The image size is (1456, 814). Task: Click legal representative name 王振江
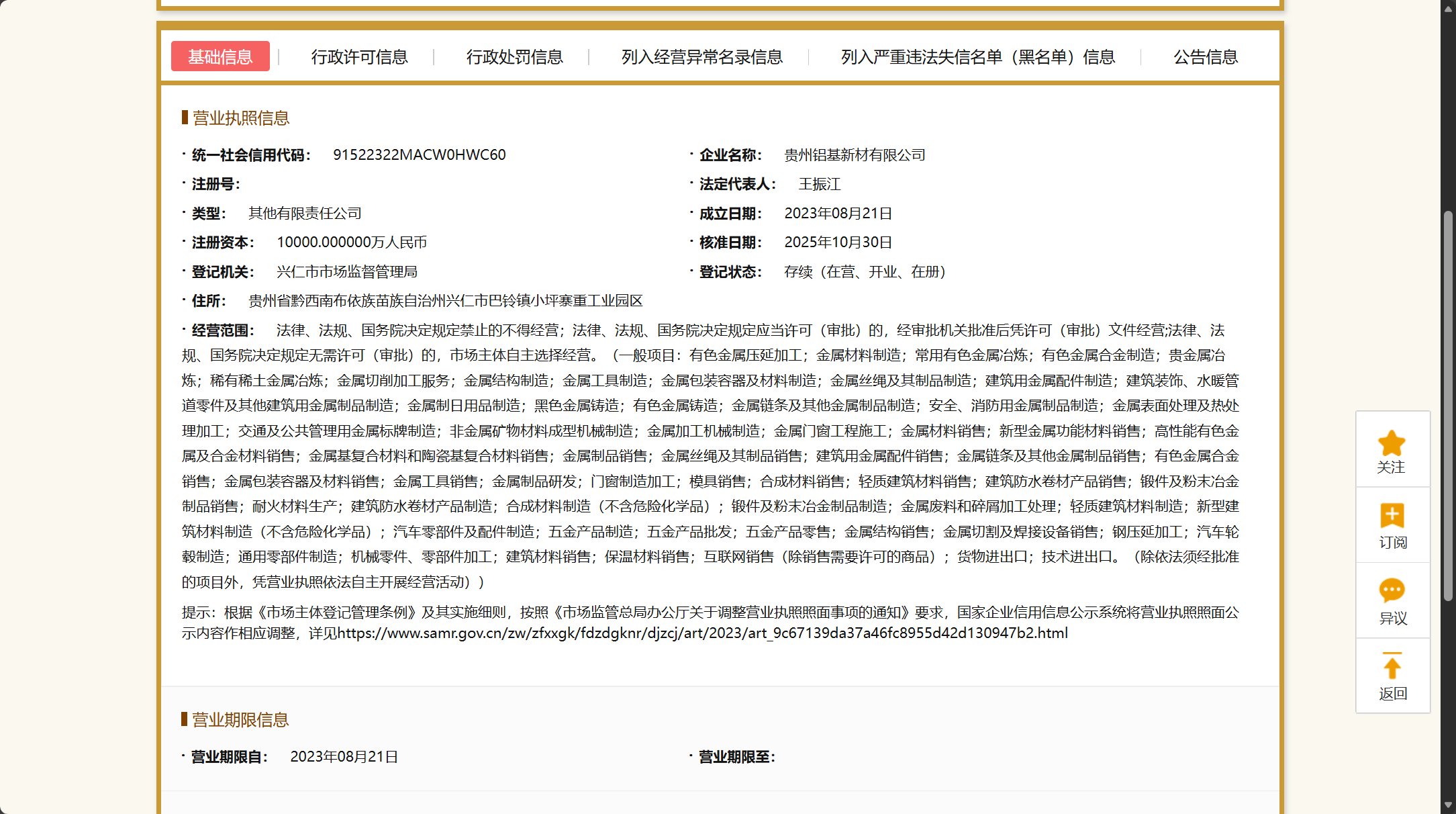(x=819, y=184)
